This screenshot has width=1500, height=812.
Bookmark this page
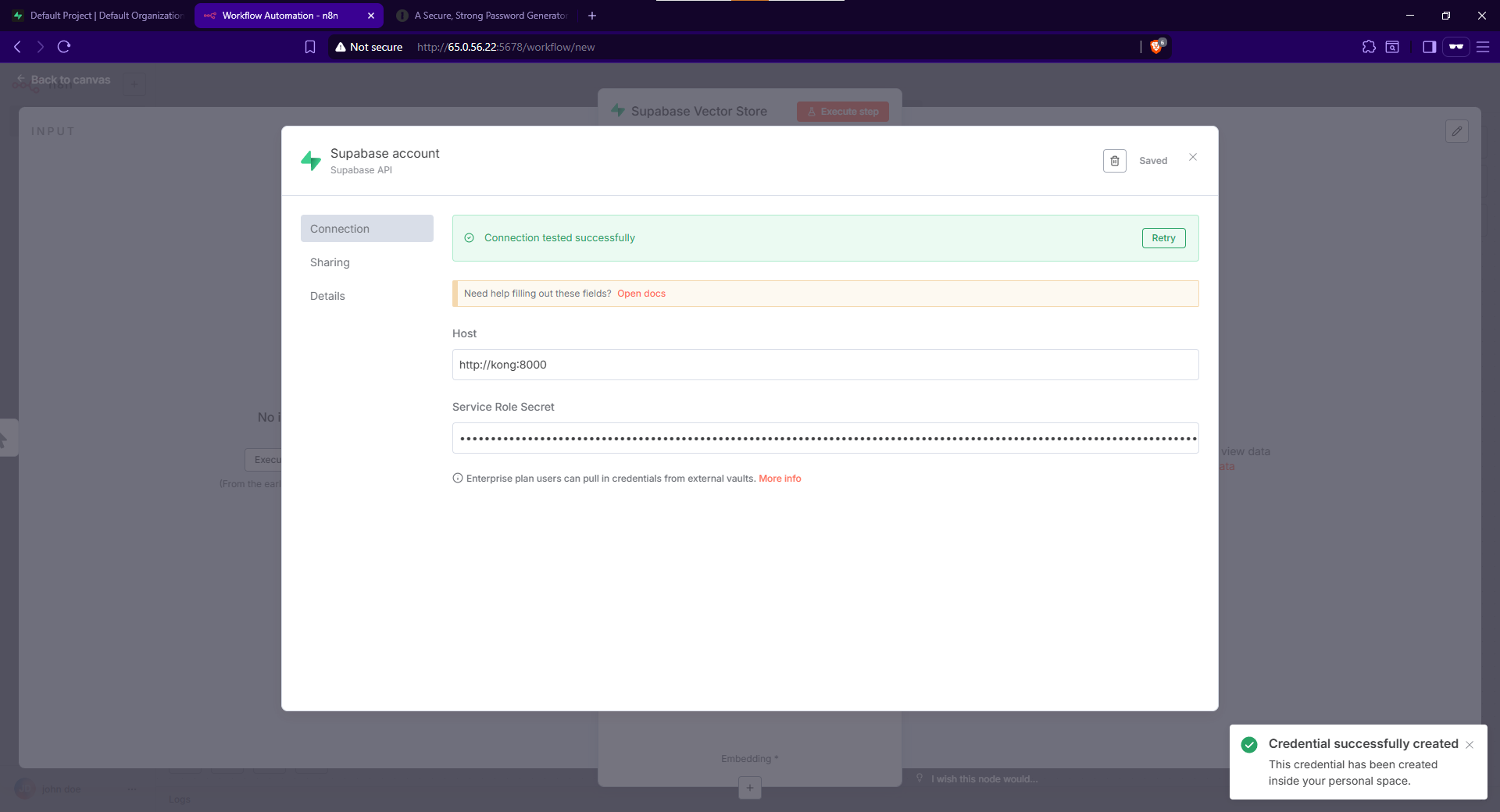pos(310,47)
